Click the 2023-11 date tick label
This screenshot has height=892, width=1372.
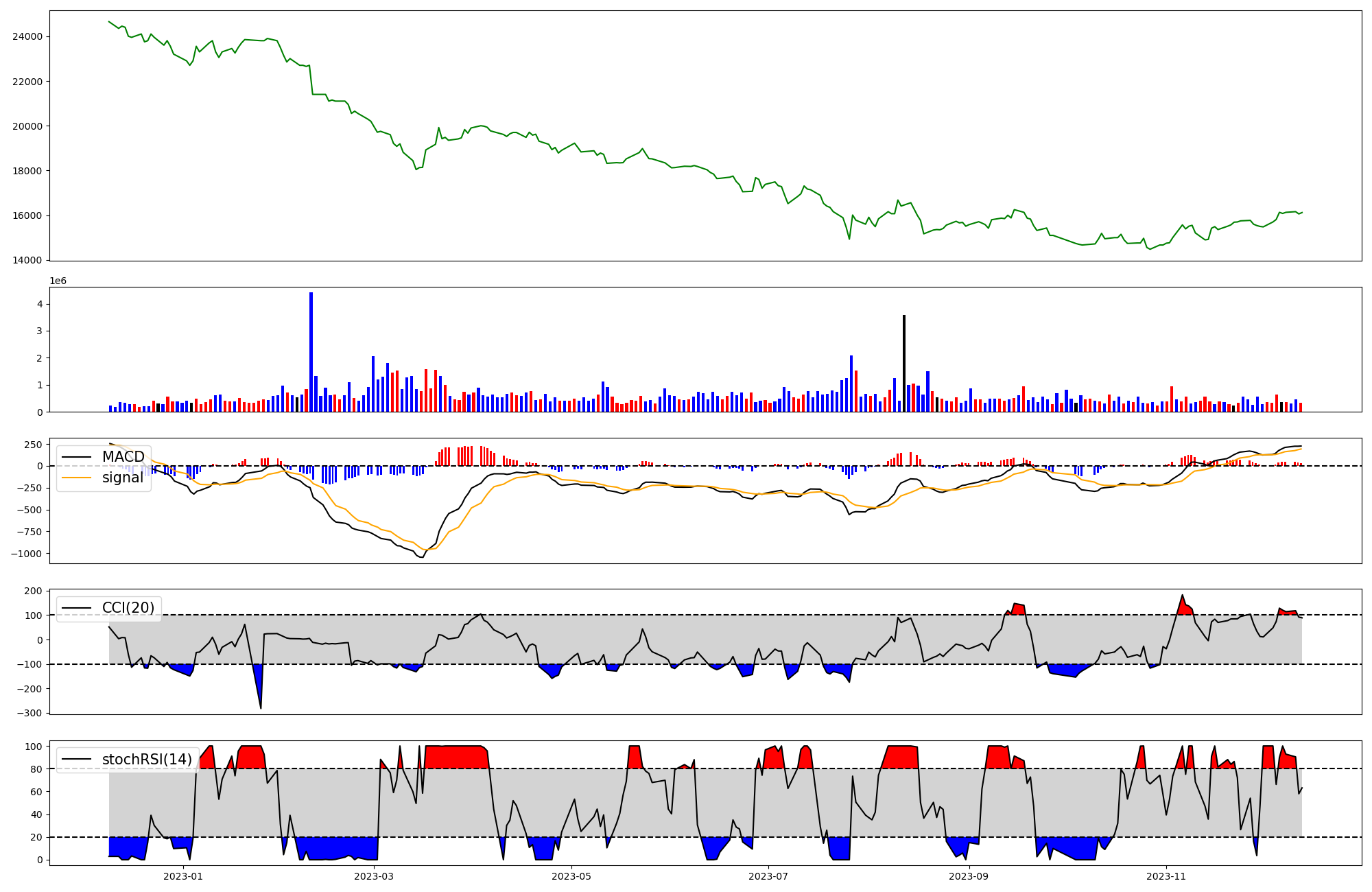click(x=1166, y=876)
